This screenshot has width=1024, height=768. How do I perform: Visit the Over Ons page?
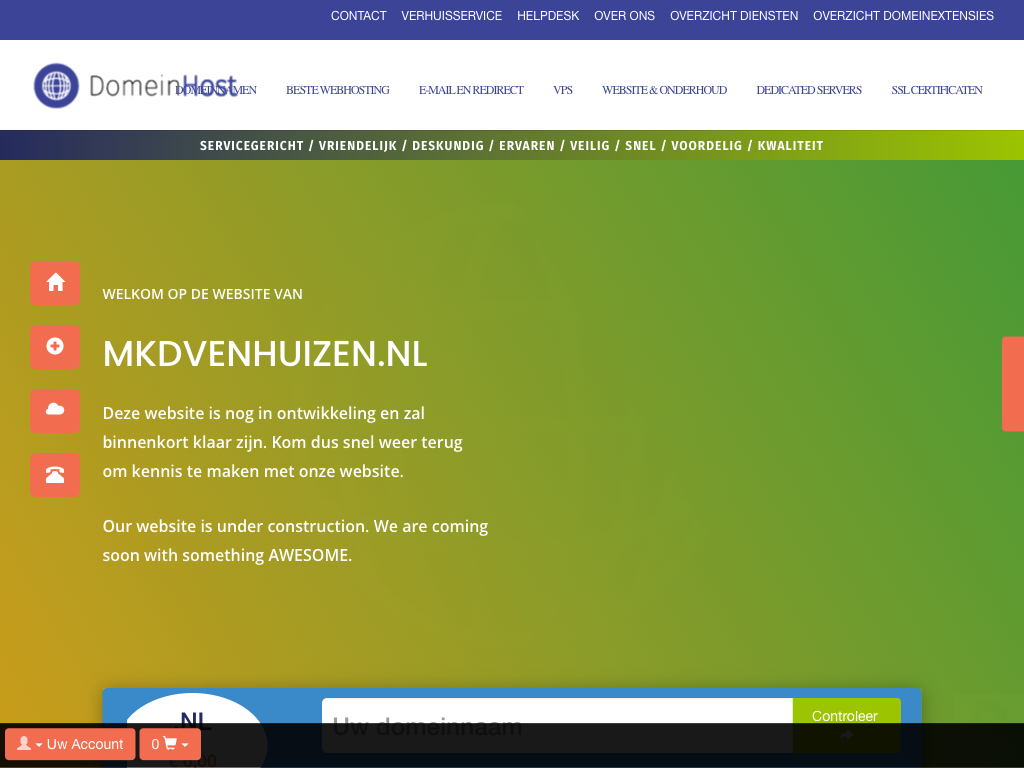pyautogui.click(x=624, y=16)
